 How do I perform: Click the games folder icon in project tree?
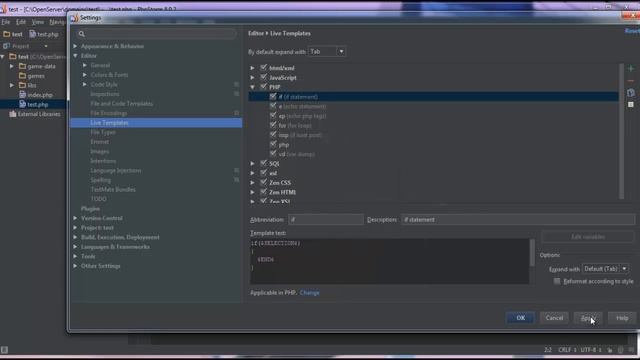(x=22, y=76)
